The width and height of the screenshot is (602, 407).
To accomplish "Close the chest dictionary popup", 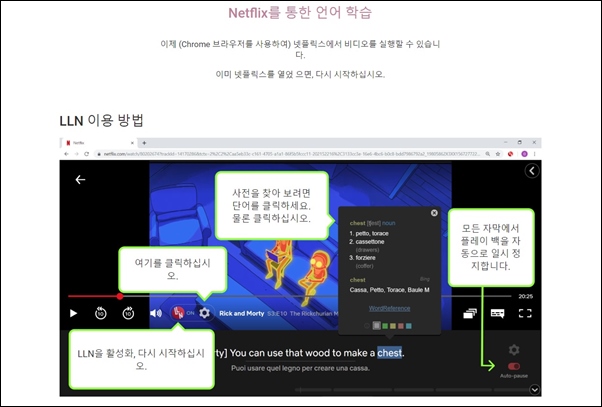I will pyautogui.click(x=434, y=213).
